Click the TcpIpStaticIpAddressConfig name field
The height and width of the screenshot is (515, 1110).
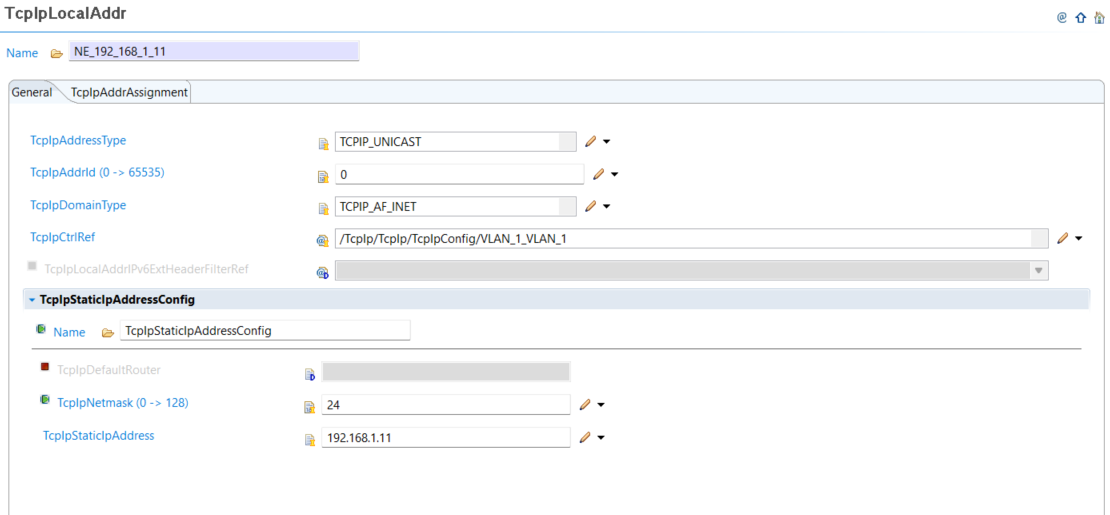point(265,331)
